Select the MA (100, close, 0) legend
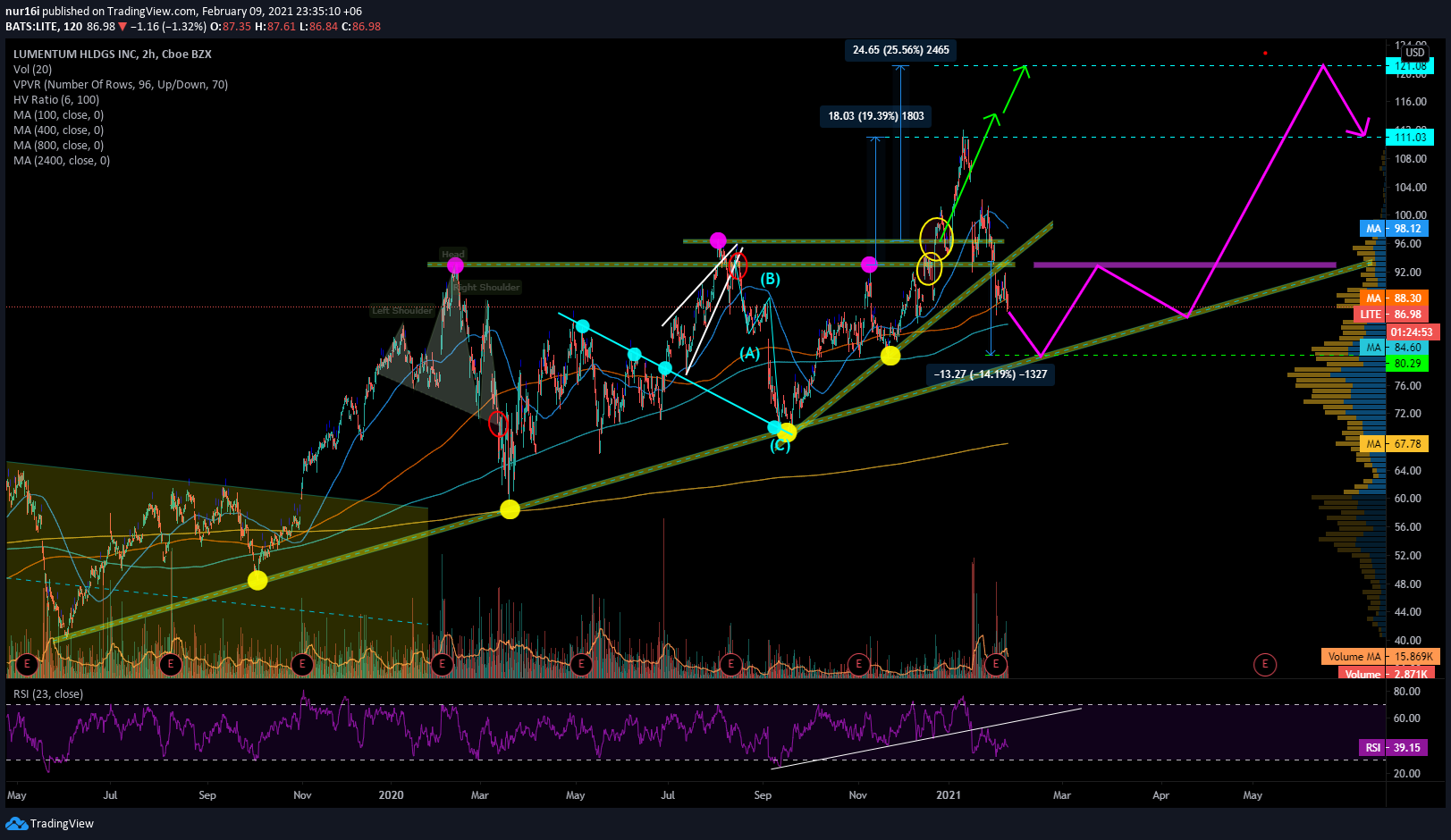1451x840 pixels. point(58,114)
